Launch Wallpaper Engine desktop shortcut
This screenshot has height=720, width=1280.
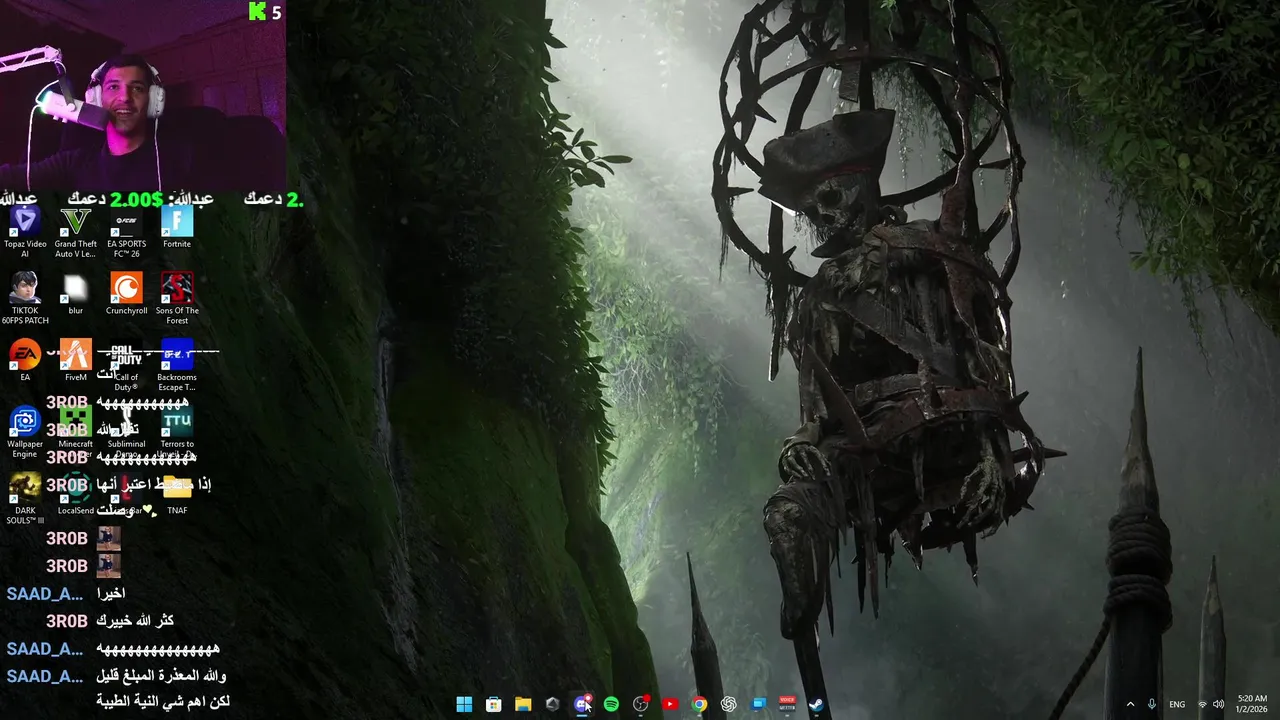[x=25, y=432]
